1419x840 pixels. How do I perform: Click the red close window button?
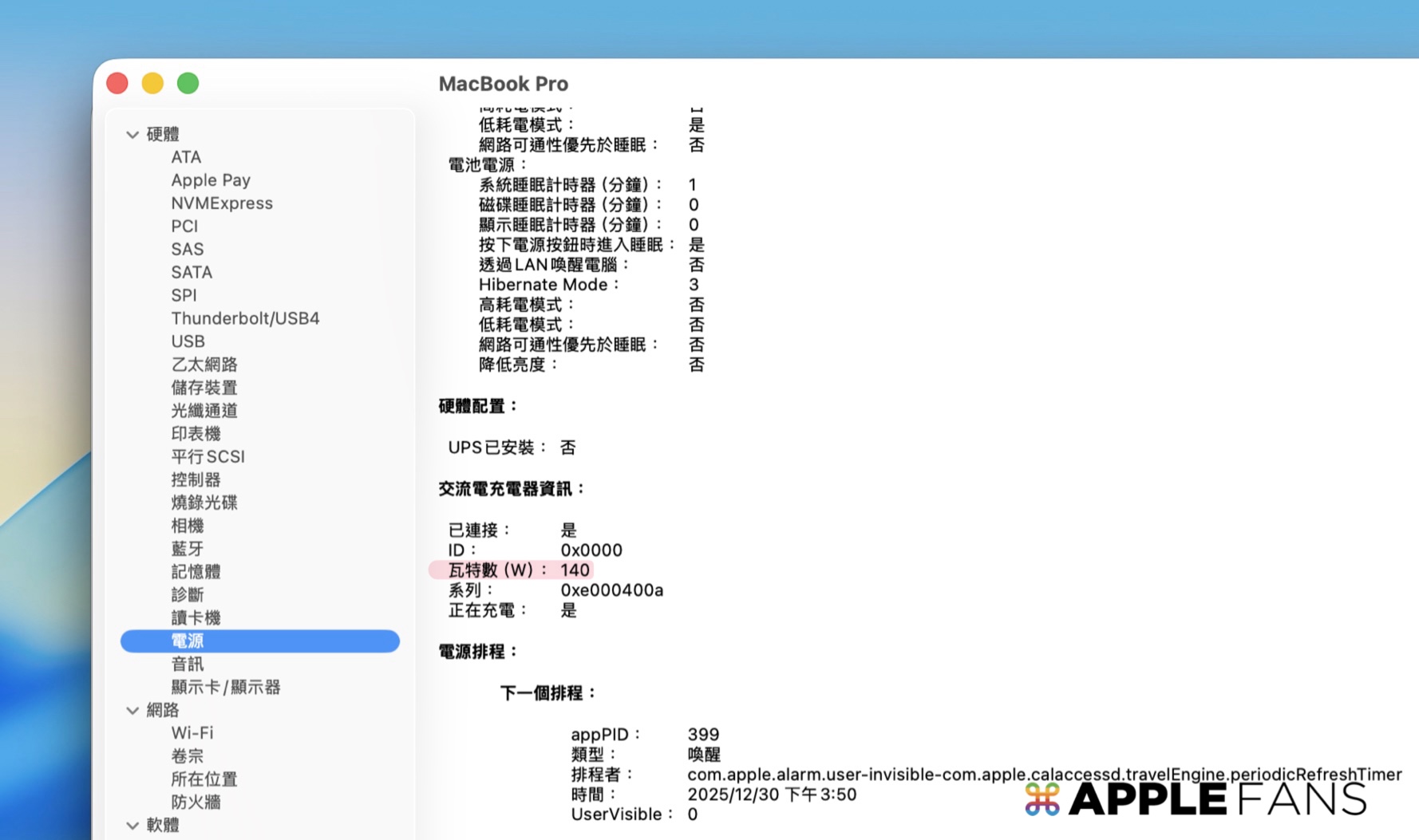(117, 84)
